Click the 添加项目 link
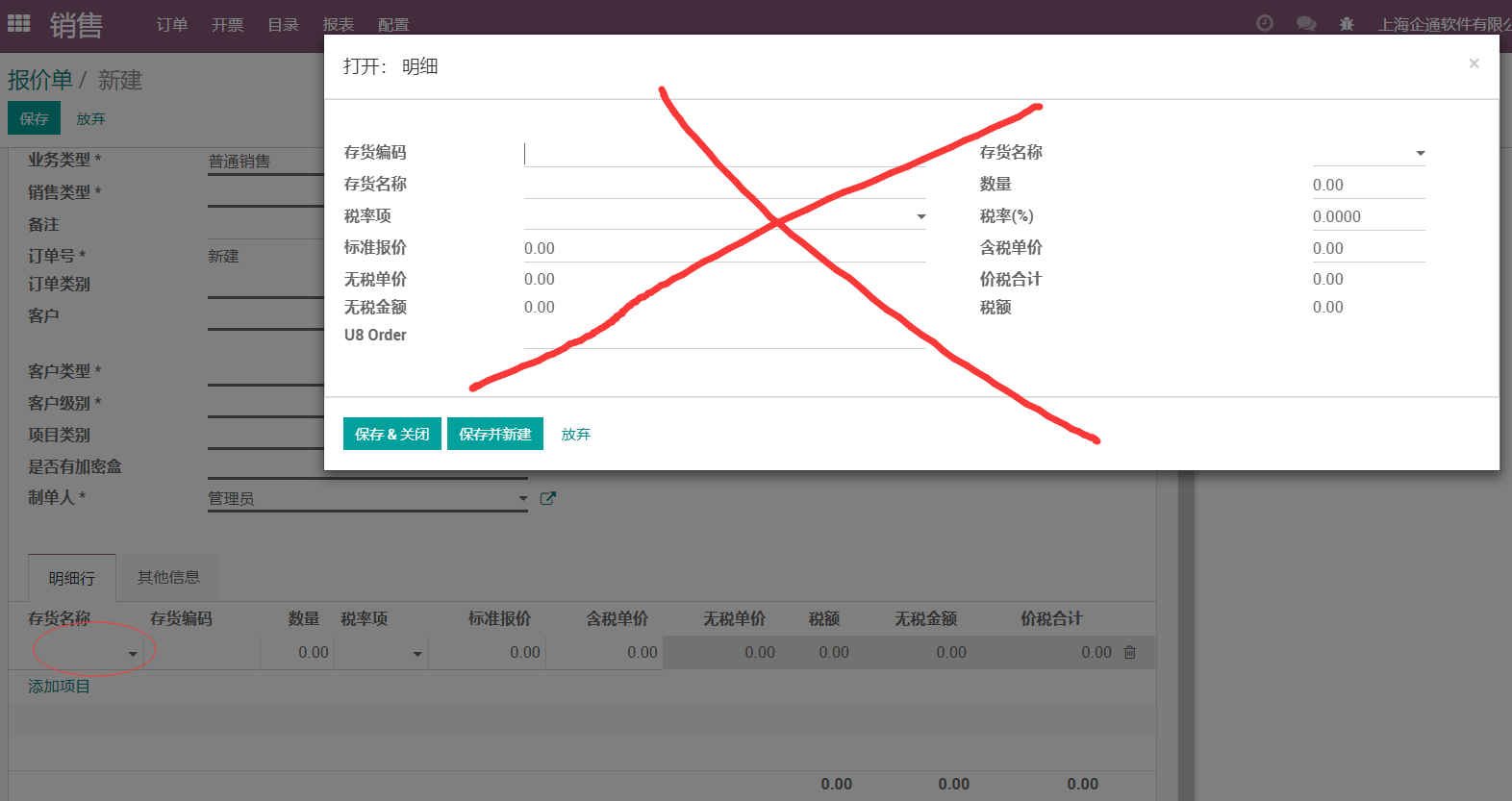1512x801 pixels. 59,686
